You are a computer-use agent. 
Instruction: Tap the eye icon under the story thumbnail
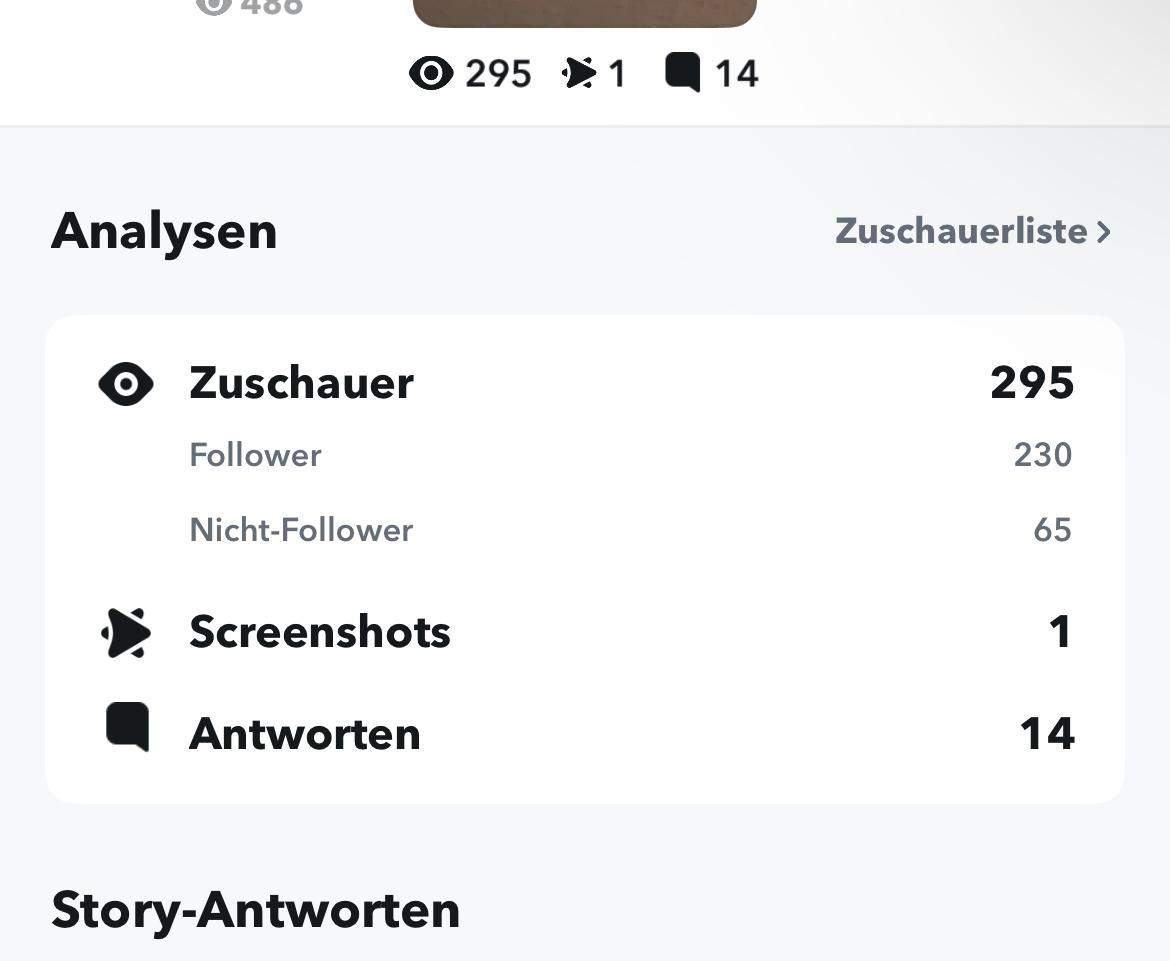pyautogui.click(x=431, y=71)
